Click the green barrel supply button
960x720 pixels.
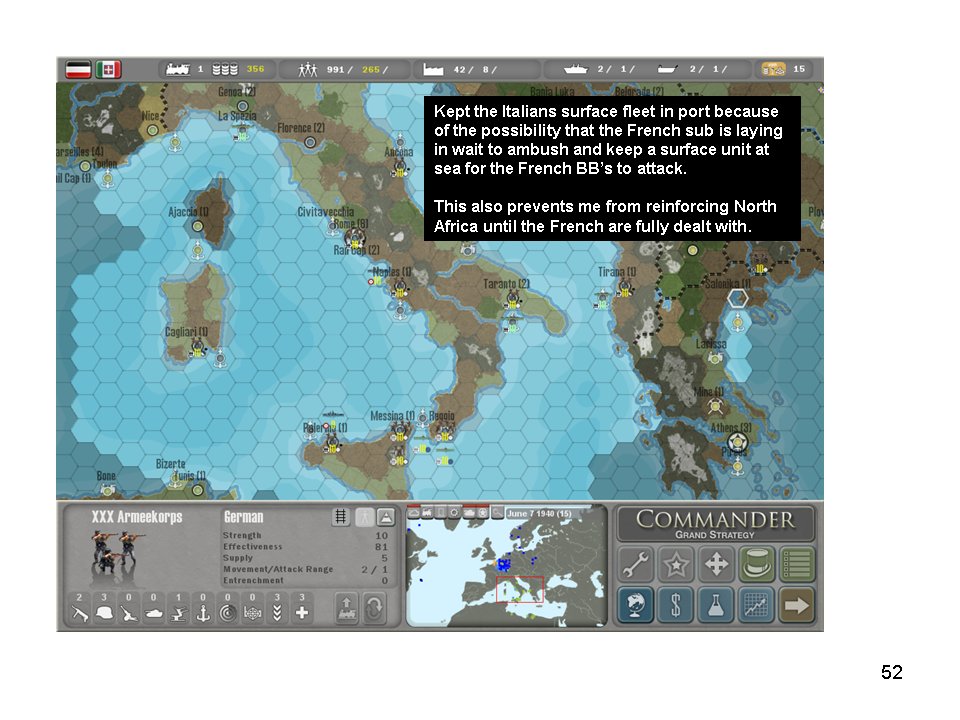coord(757,565)
